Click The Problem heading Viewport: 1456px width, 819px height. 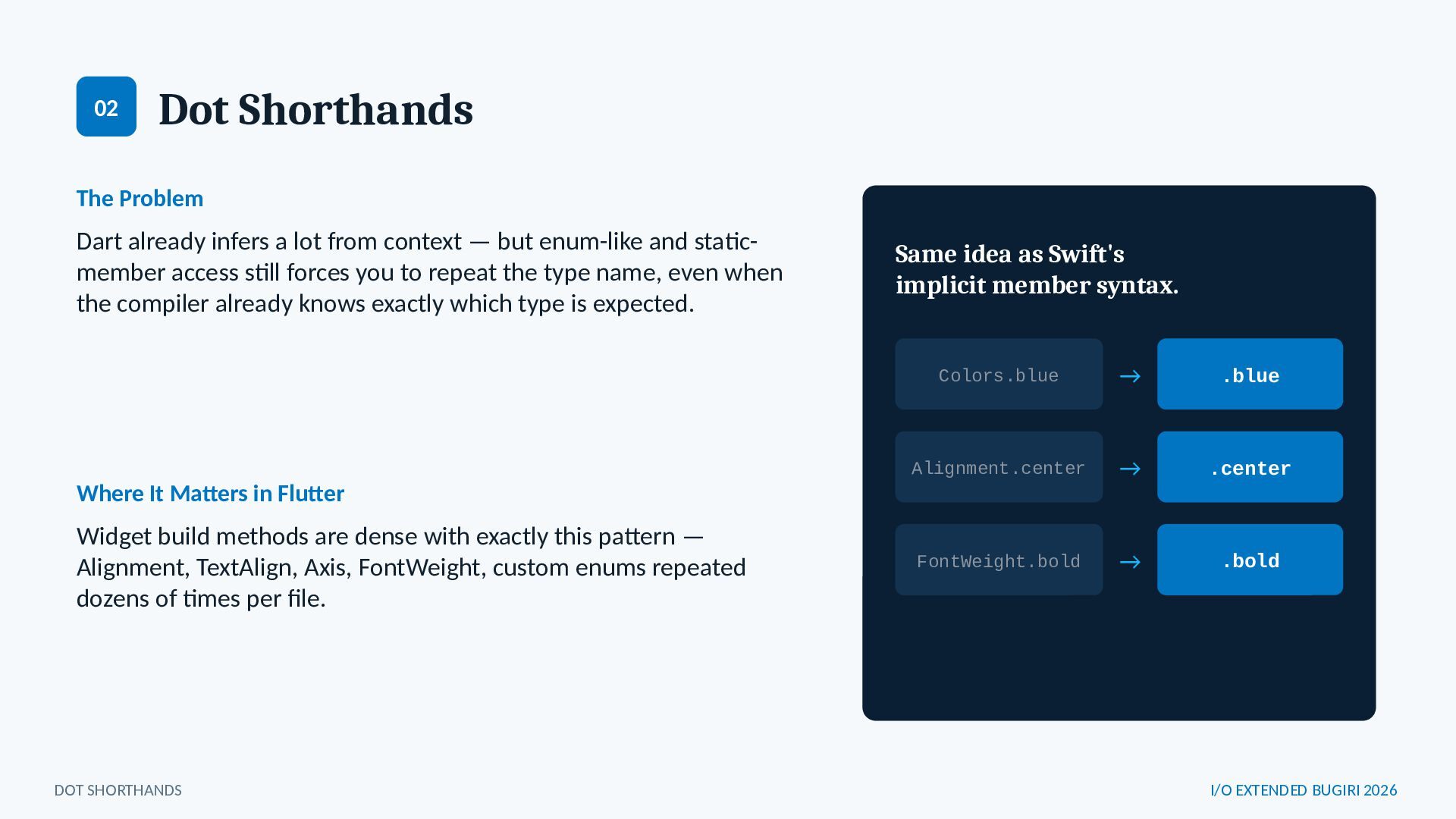pos(140,199)
